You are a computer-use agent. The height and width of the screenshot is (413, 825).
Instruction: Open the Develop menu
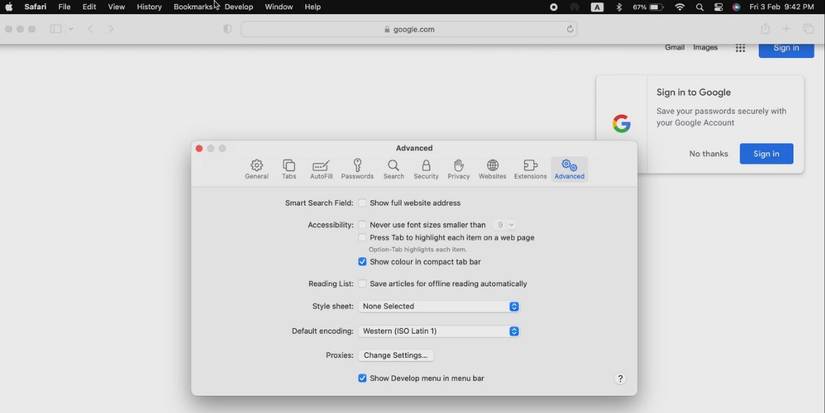pos(238,7)
